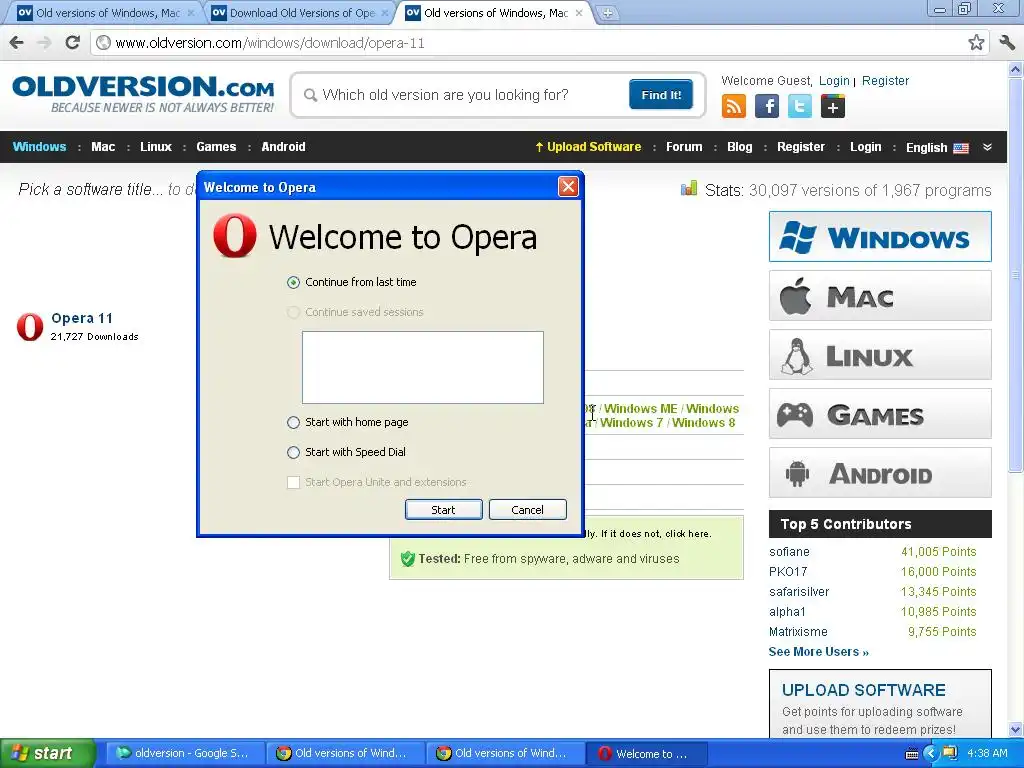Click the browser forward arrow
Image resolution: width=1024 pixels, height=768 pixels.
click(44, 43)
